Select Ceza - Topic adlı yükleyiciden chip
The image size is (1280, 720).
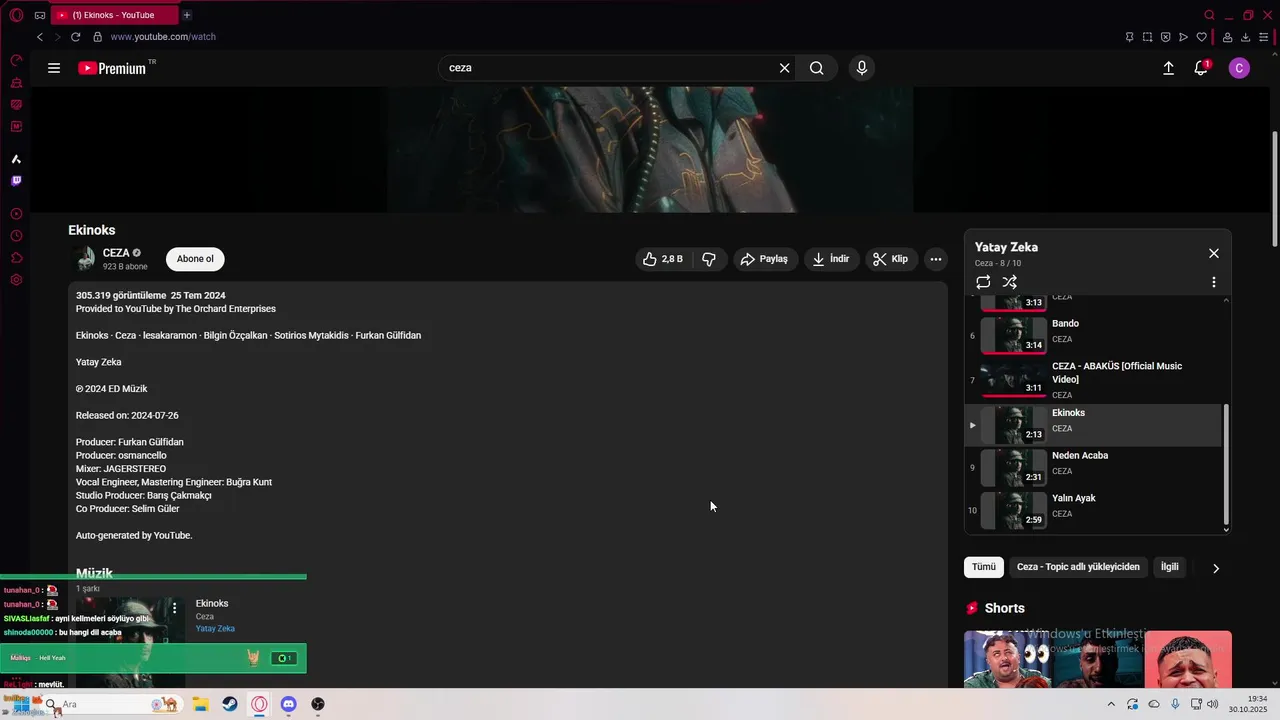pos(1078,567)
